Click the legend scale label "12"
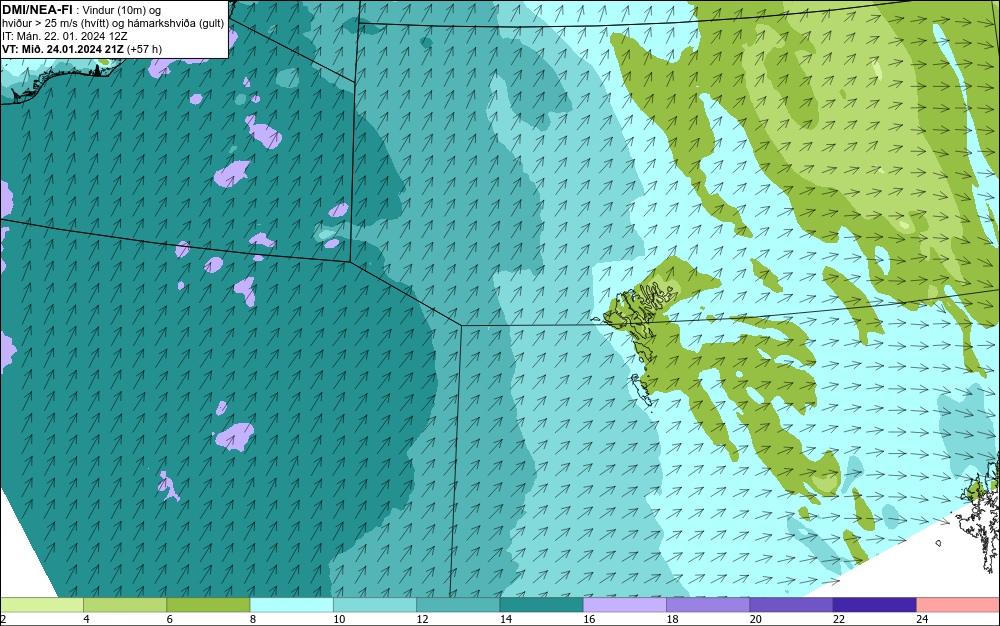 (422, 619)
